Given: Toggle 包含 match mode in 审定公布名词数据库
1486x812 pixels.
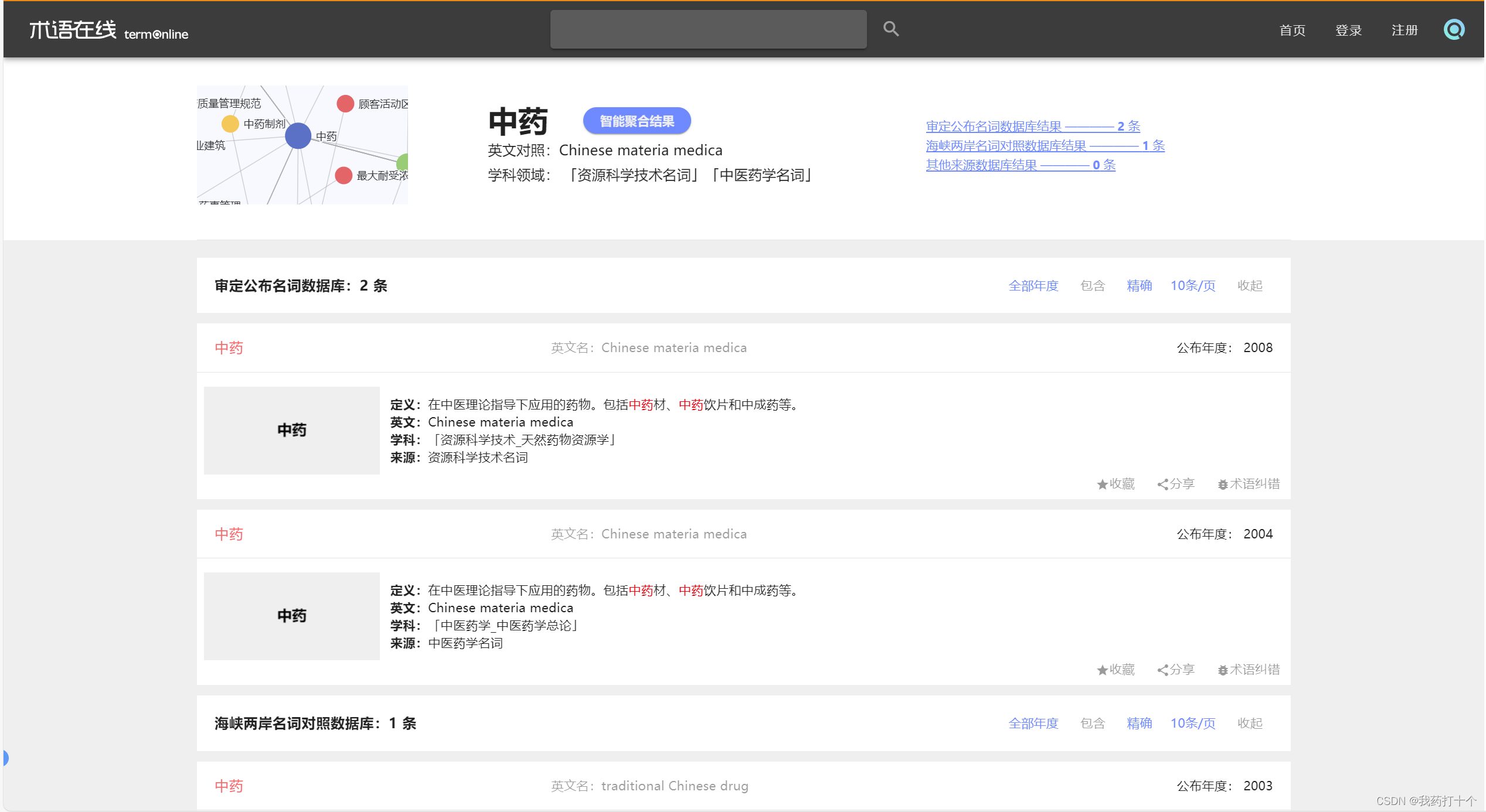Looking at the screenshot, I should [x=1092, y=286].
